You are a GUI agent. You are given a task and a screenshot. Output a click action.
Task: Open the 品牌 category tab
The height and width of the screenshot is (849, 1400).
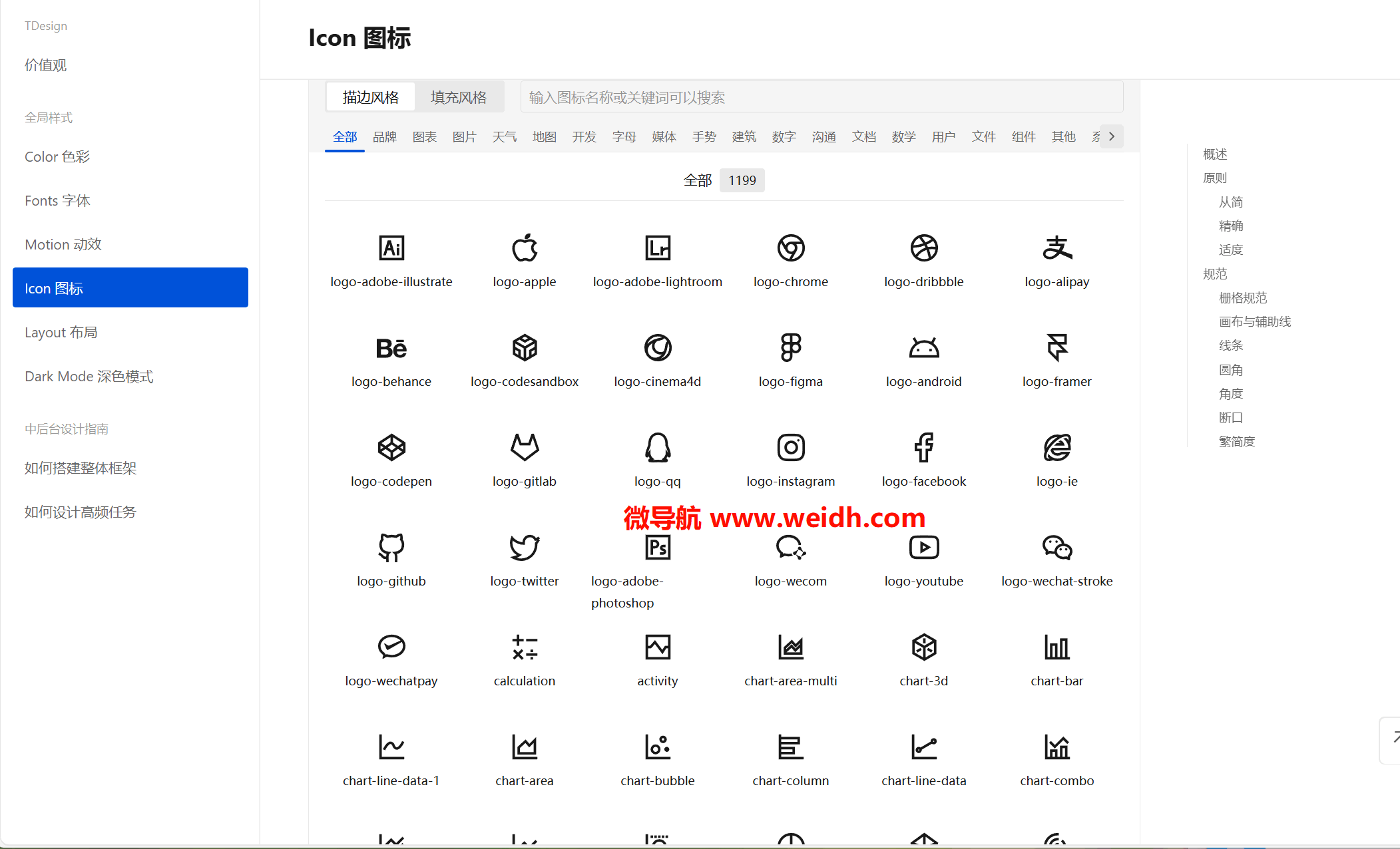coord(385,136)
